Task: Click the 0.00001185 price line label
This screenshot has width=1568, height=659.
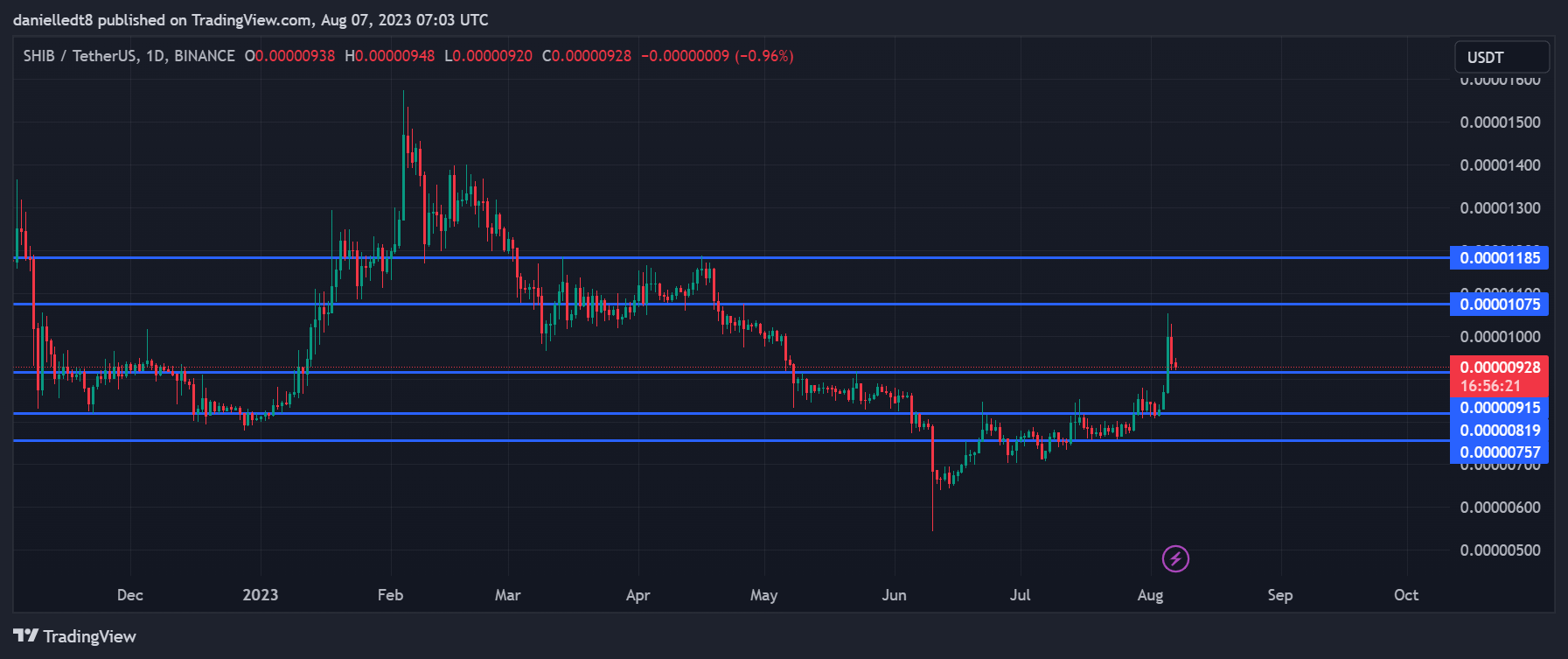Action: (x=1499, y=258)
